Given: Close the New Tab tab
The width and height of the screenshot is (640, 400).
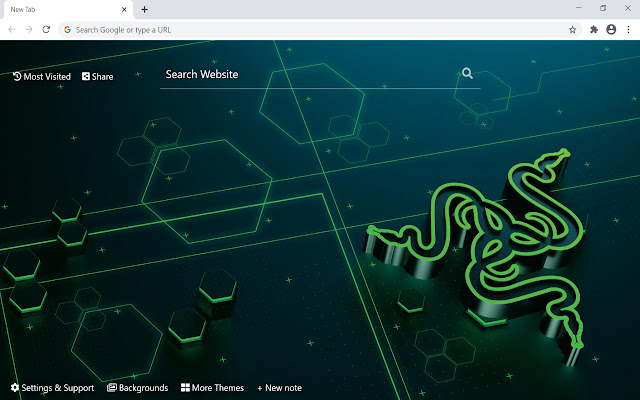Looking at the screenshot, I should 124,9.
